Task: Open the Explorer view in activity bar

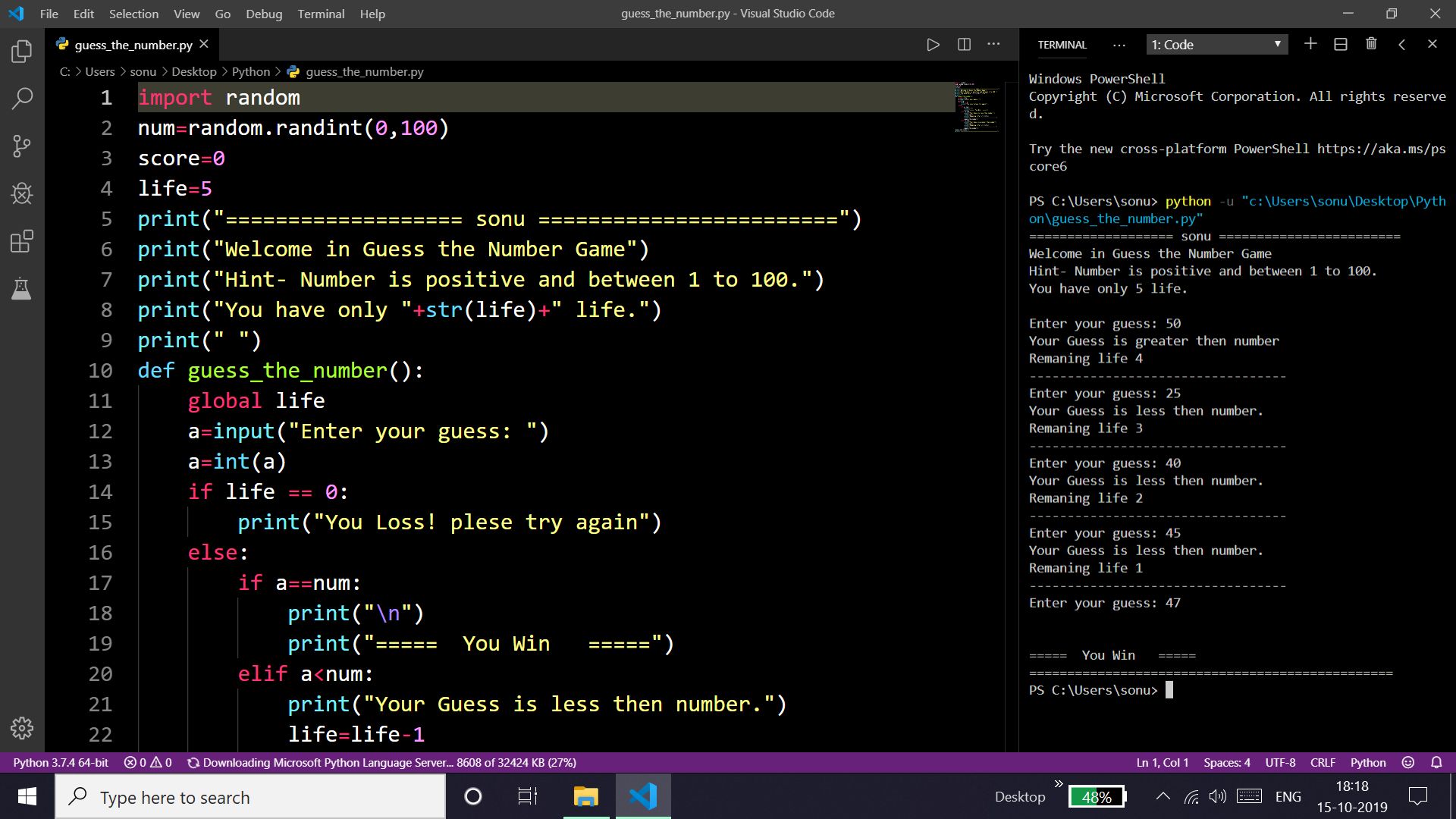Action: (x=22, y=52)
